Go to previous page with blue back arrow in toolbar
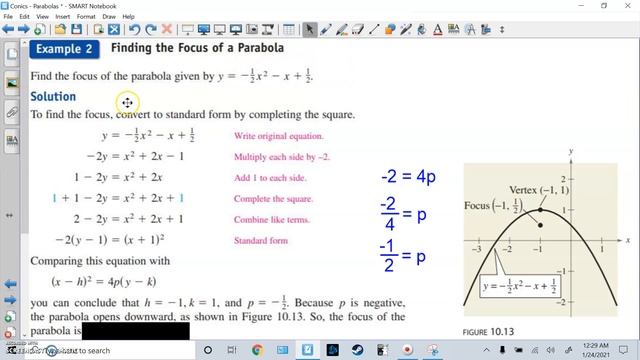Viewport: 640px width, 360px height. [8, 29]
